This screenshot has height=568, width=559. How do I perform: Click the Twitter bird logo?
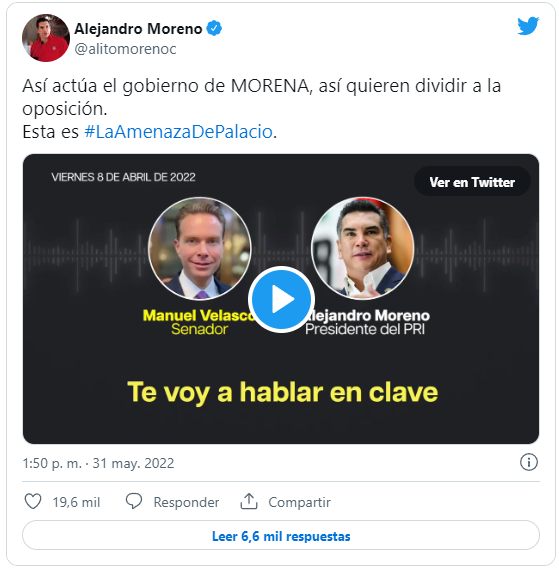tap(528, 26)
